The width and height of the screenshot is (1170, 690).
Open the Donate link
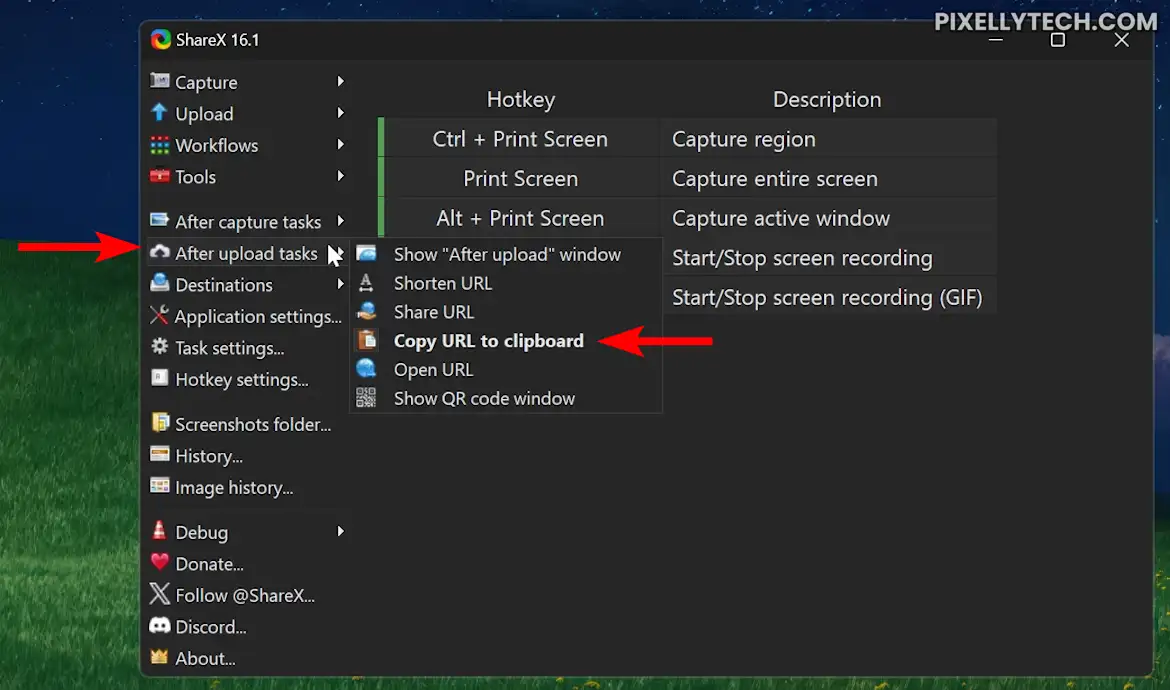tap(247, 564)
